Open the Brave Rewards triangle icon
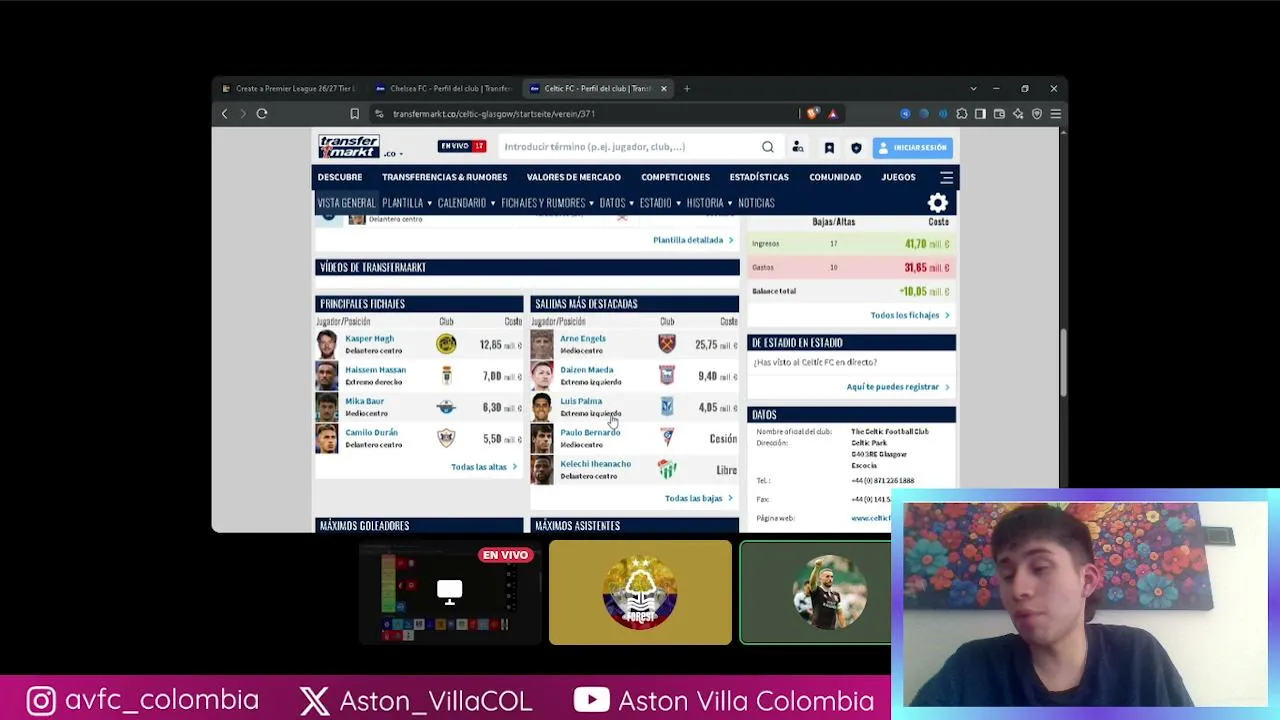Screen dimensions: 1280x720 click(x=832, y=114)
